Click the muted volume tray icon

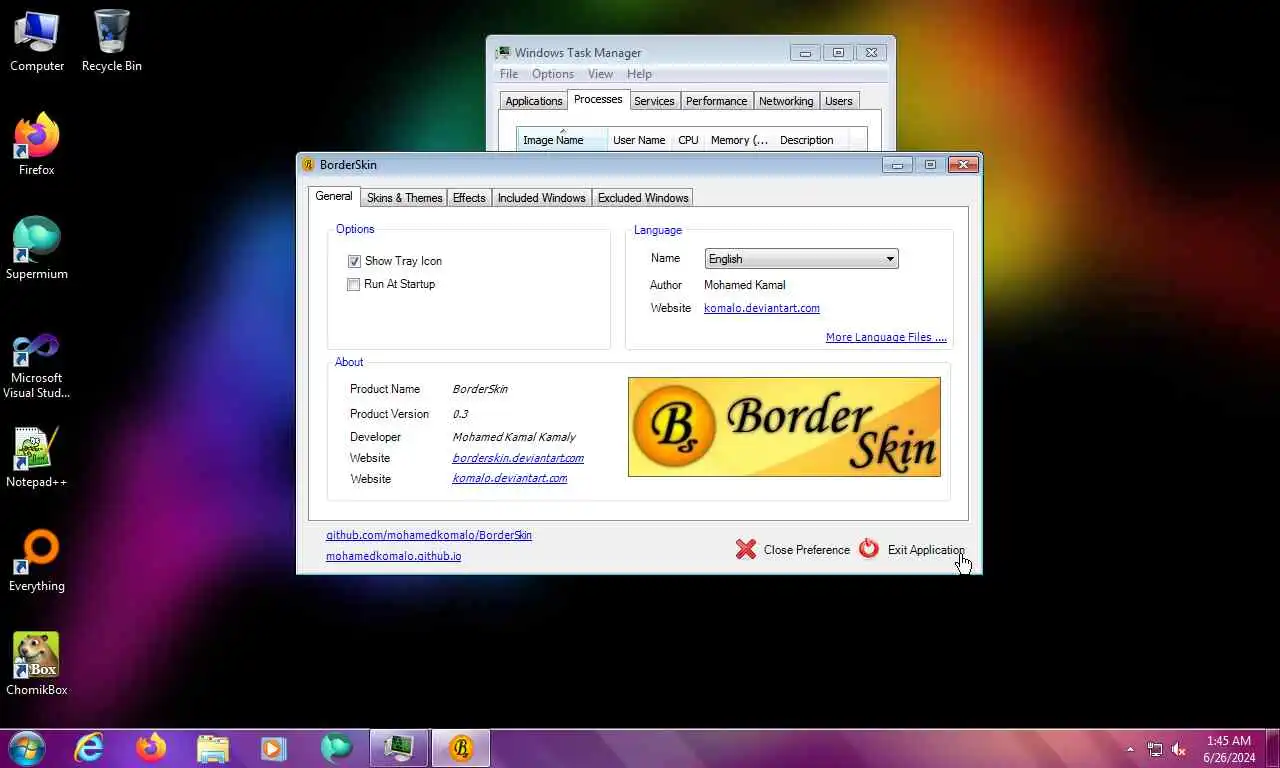tap(1179, 749)
